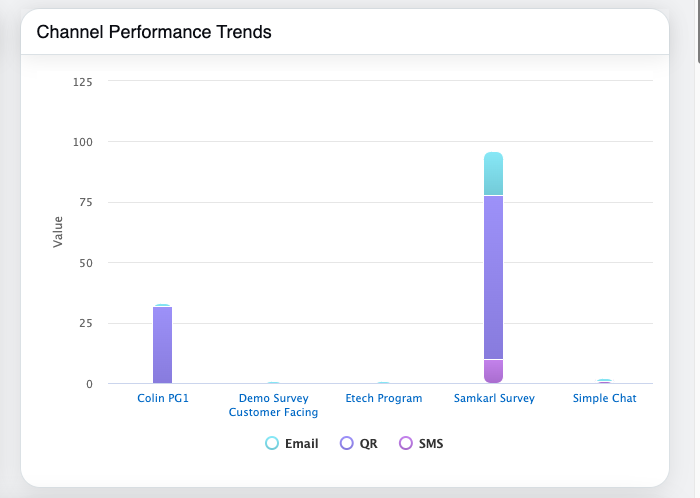Image resolution: width=700 pixels, height=498 pixels.
Task: Select the Etech Program axis label
Action: (x=383, y=398)
